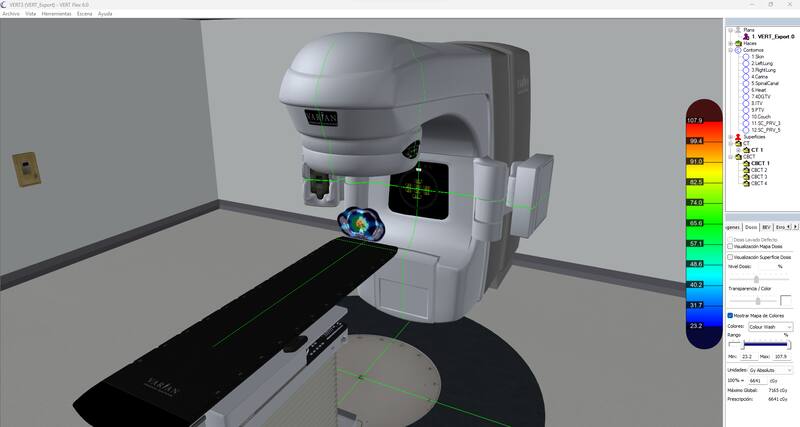Select the VERT_Export plan icon
Viewport: 800px width, 427px height.
[x=745, y=37]
